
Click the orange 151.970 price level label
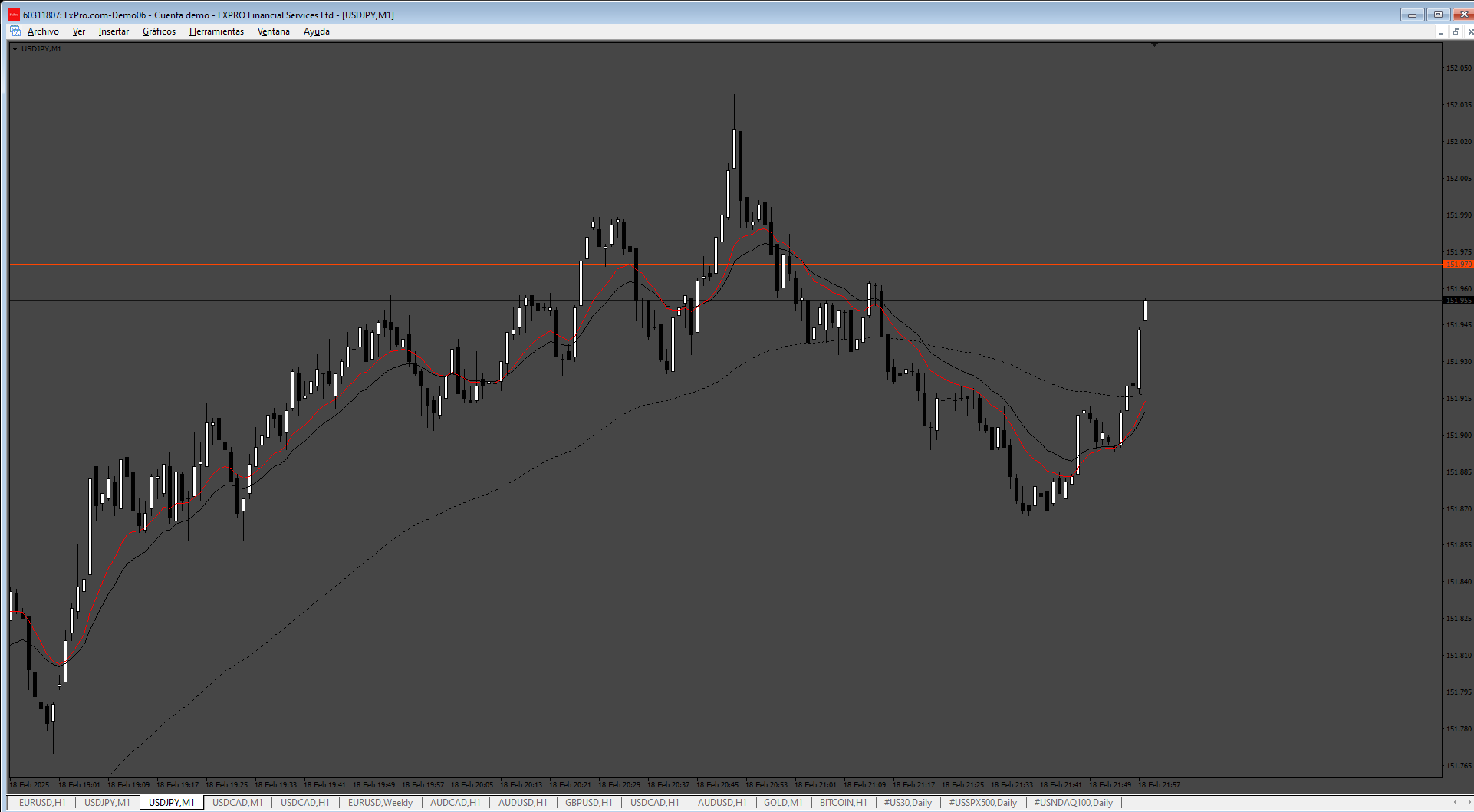pos(1458,265)
